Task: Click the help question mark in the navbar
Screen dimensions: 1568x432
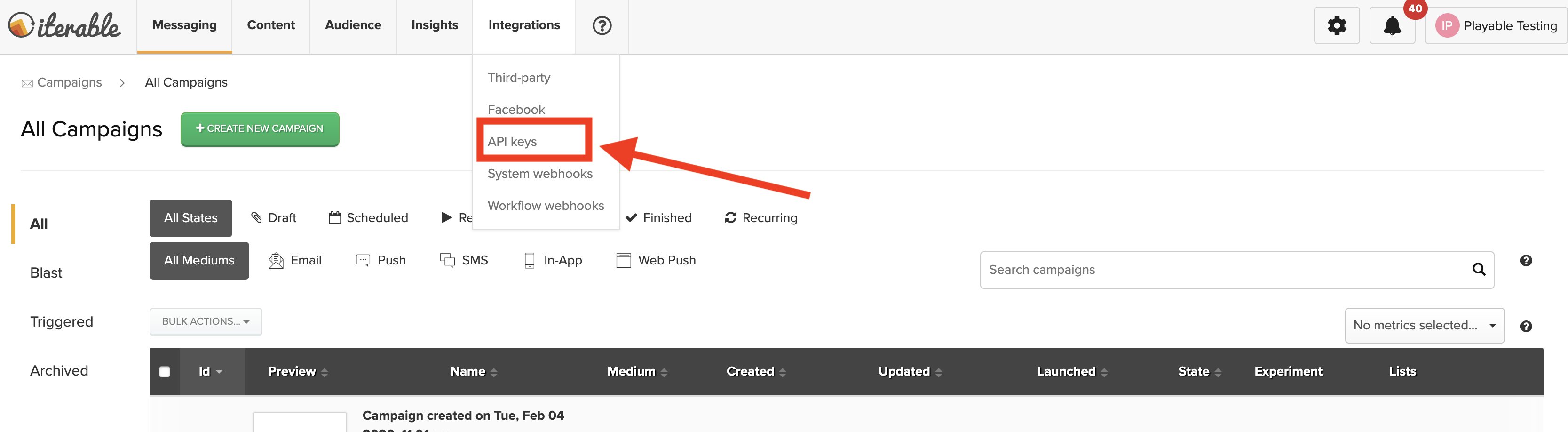Action: tap(602, 25)
